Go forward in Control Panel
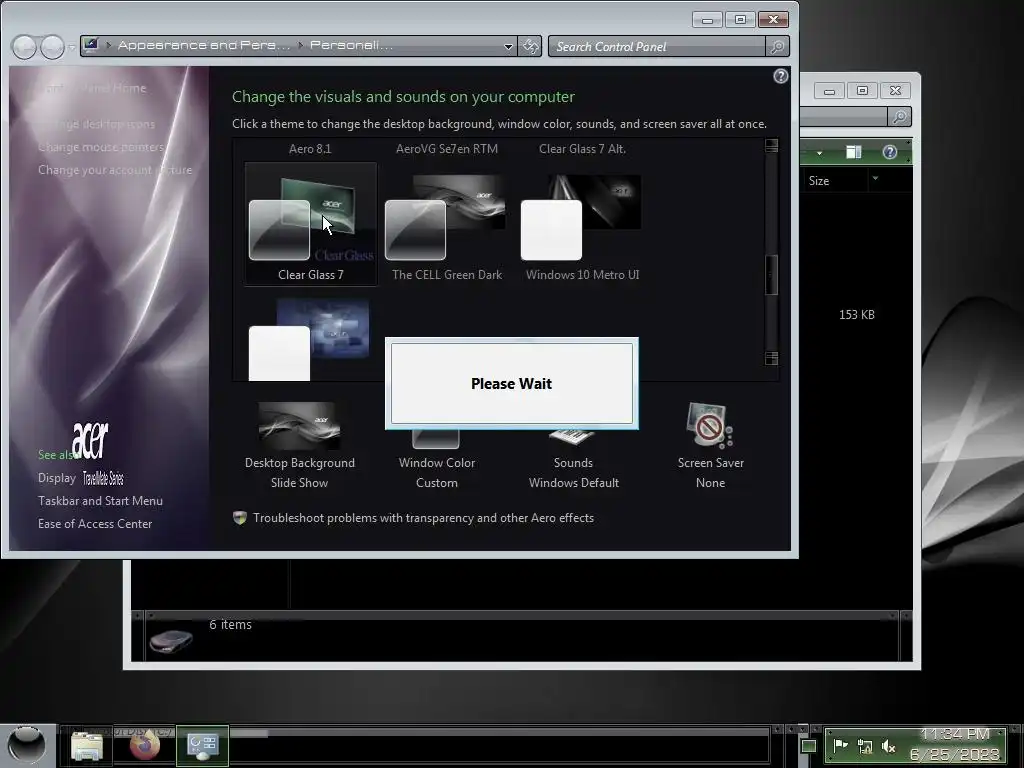The width and height of the screenshot is (1024, 768). pyautogui.click(x=52, y=46)
